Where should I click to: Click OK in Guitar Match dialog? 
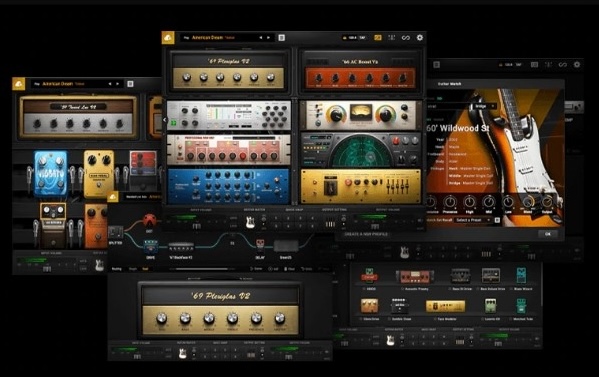[548, 234]
